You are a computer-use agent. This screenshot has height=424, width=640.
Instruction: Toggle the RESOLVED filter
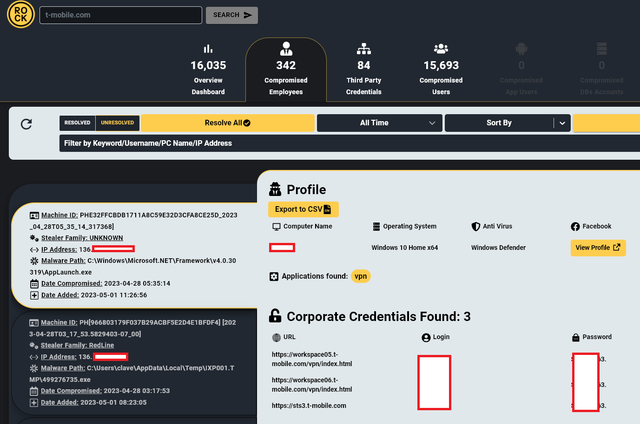click(x=77, y=123)
